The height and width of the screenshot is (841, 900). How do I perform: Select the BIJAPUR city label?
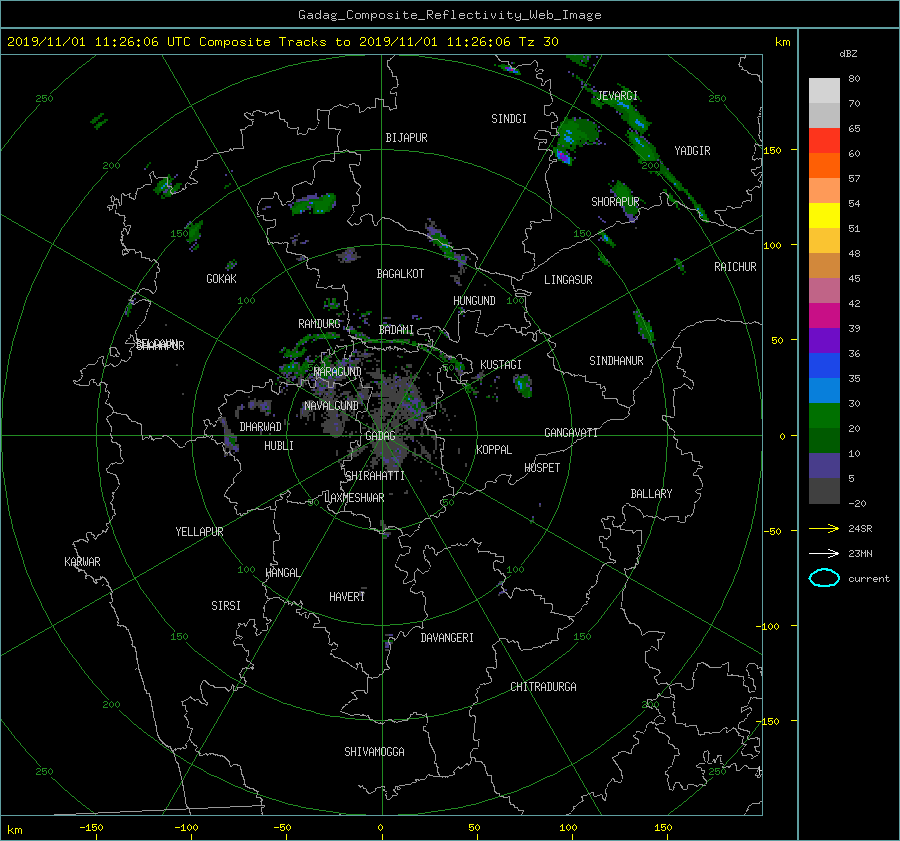(406, 138)
